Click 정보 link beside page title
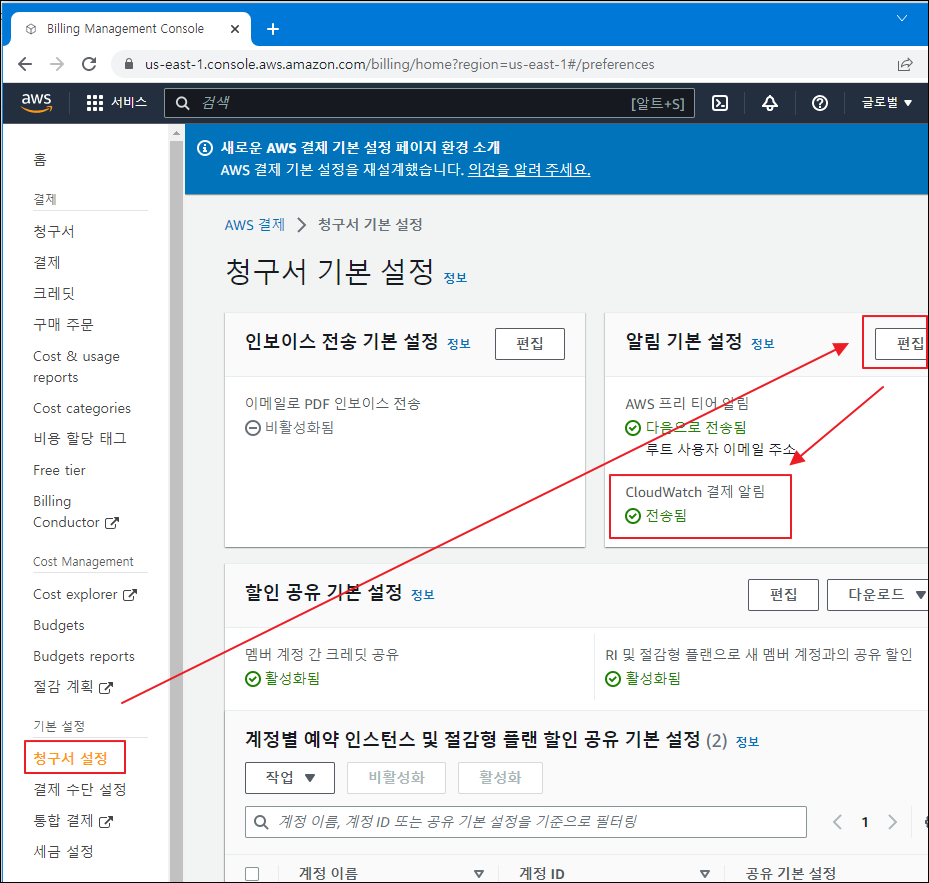Screen dimensions: 929x883 coord(456,278)
